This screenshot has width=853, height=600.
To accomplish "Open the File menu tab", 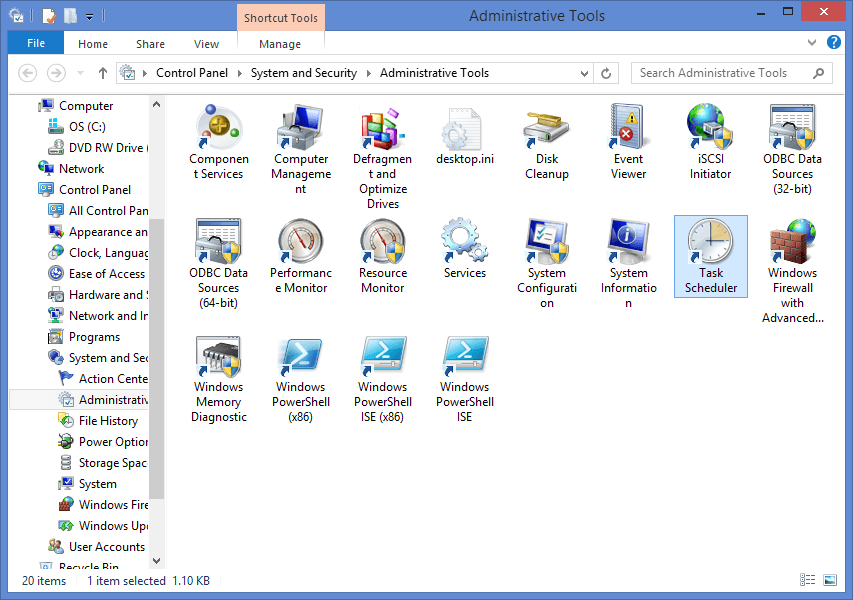I will (x=36, y=43).
